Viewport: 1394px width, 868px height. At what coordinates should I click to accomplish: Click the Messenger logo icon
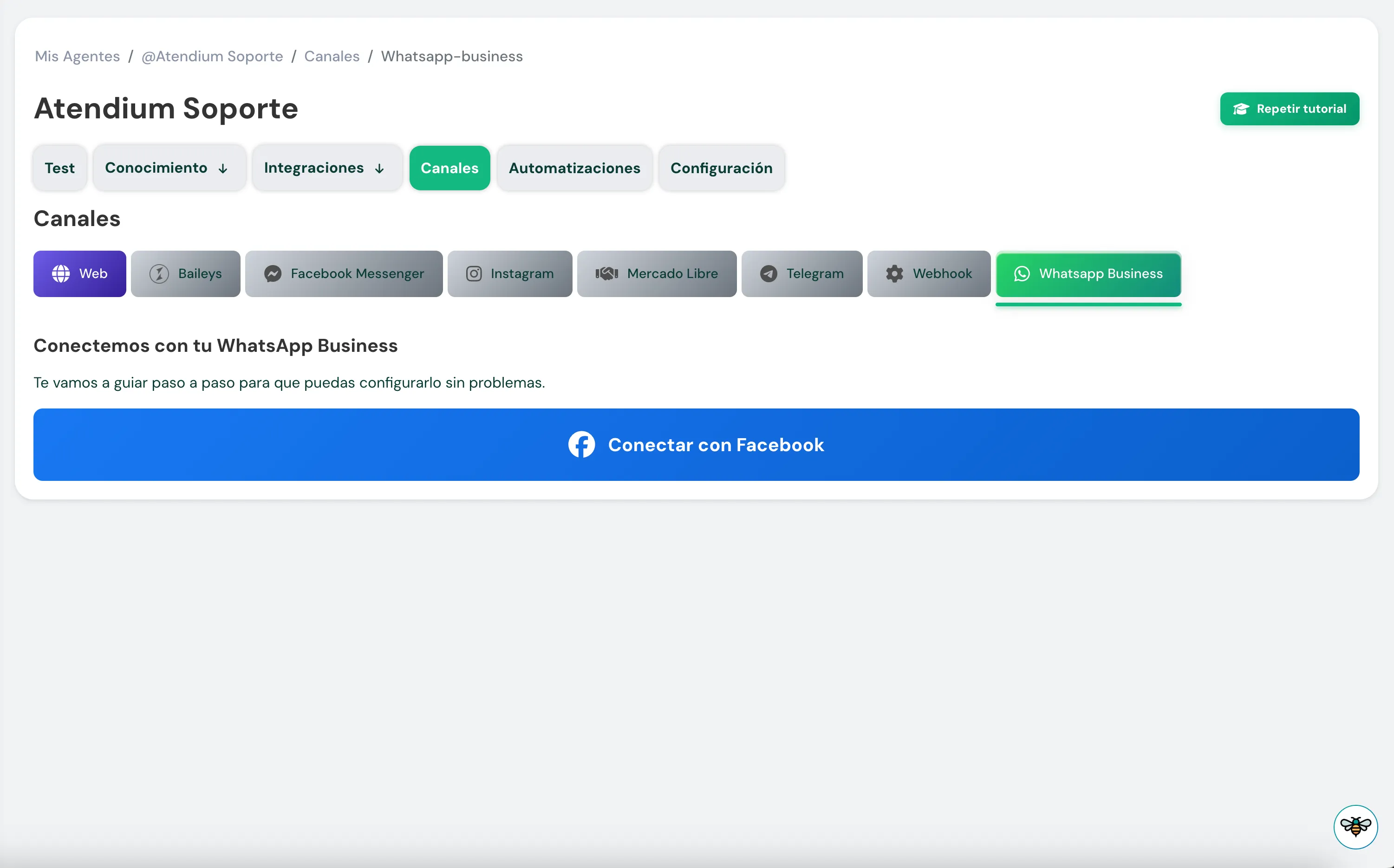click(273, 274)
